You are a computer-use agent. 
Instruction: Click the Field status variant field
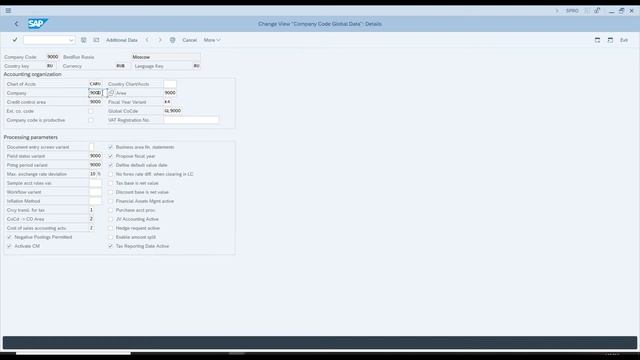[x=96, y=156]
